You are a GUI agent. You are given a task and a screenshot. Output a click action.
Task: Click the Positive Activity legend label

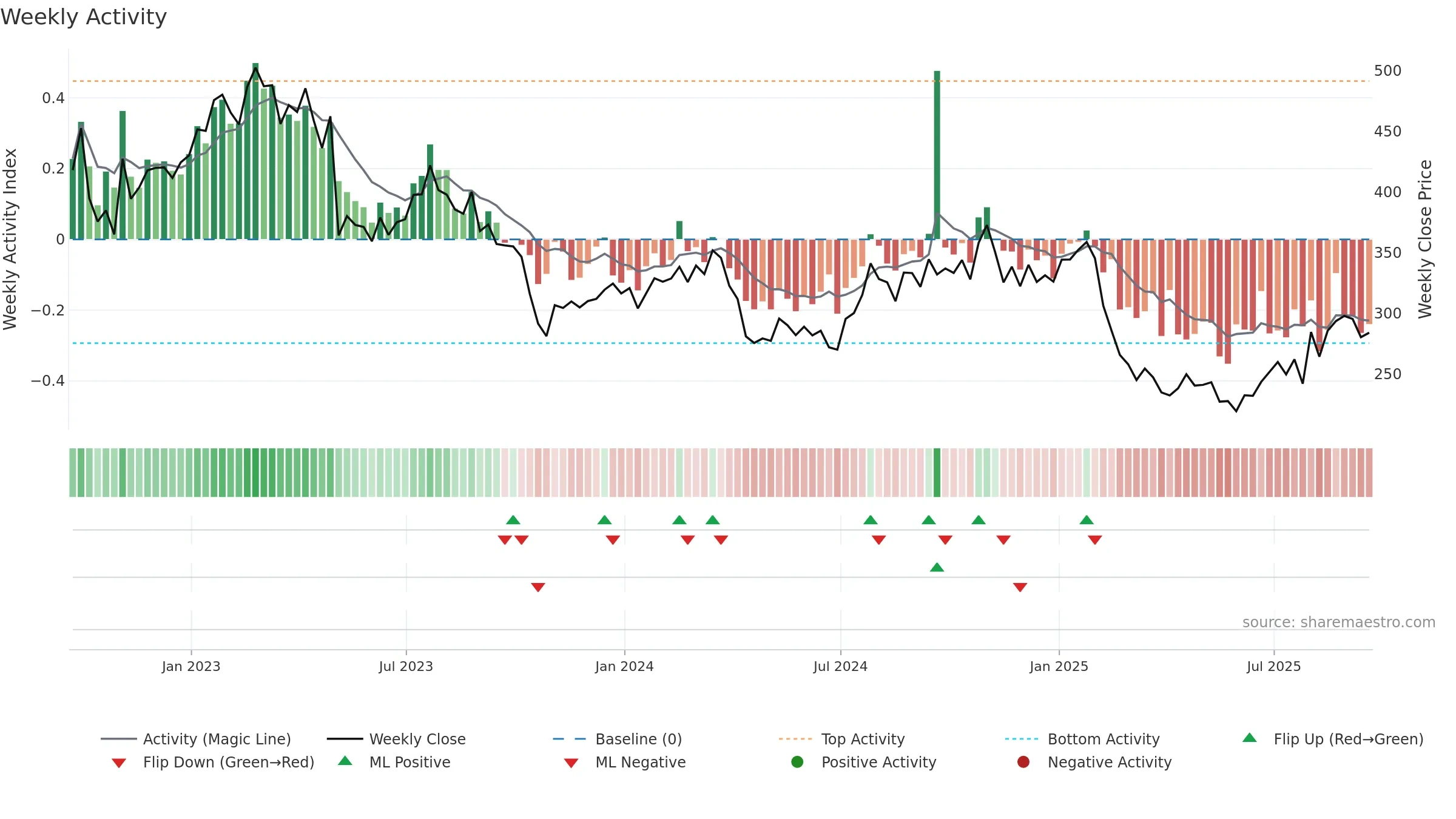point(879,762)
